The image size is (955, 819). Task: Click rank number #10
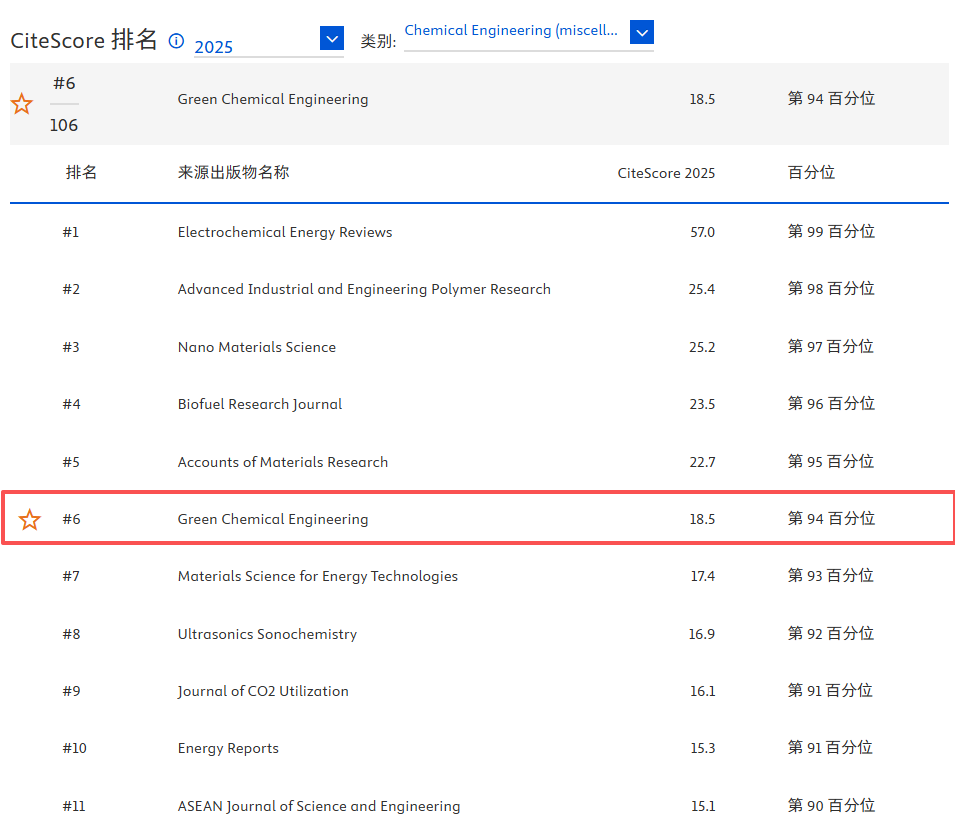(x=74, y=748)
